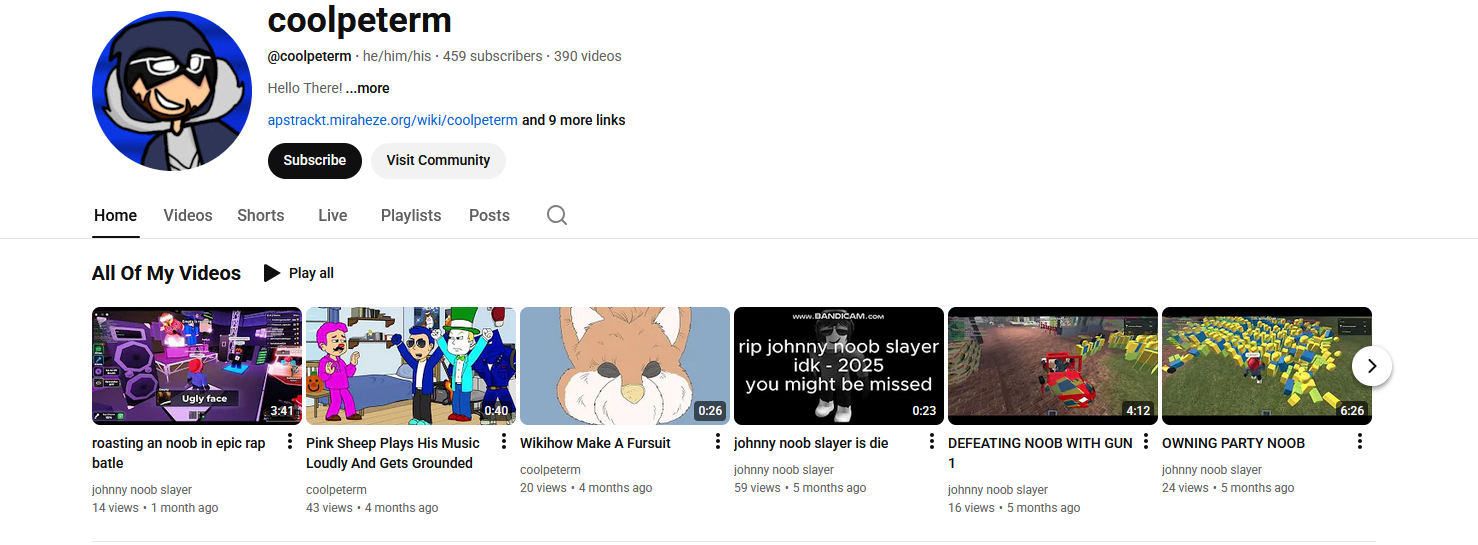
Task: Click the coolpeterm channel avatar
Action: (172, 91)
